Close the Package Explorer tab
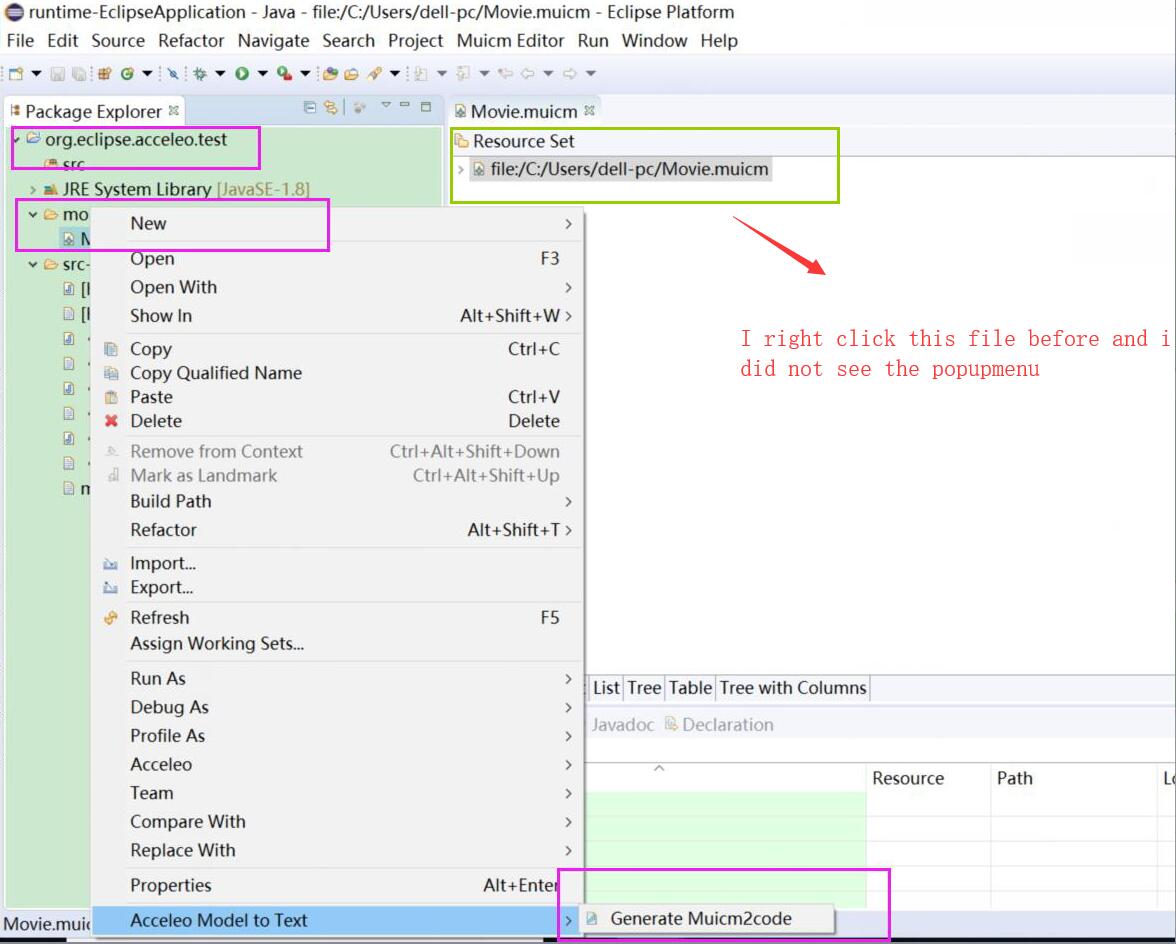 pyautogui.click(x=173, y=111)
